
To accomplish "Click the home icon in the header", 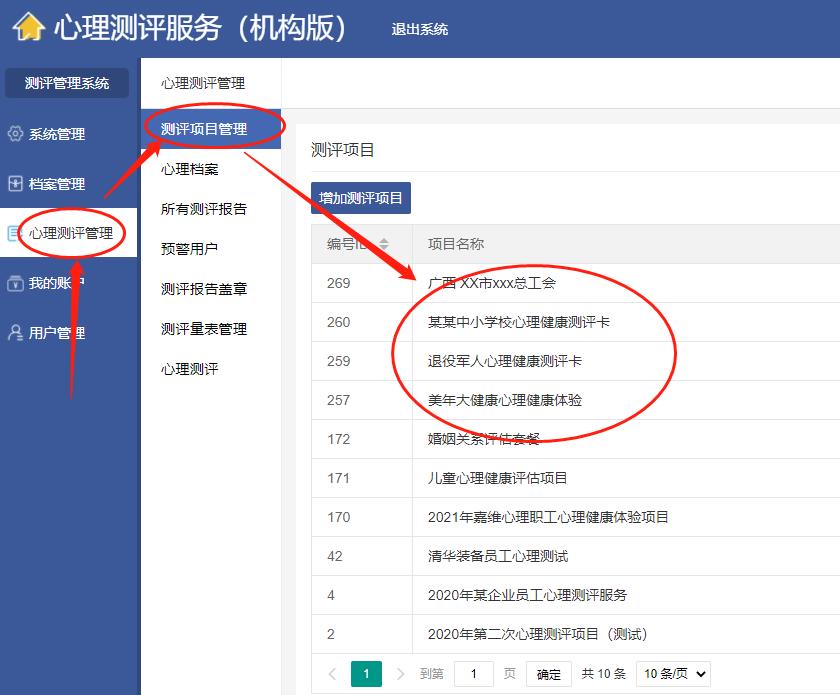I will (29, 27).
